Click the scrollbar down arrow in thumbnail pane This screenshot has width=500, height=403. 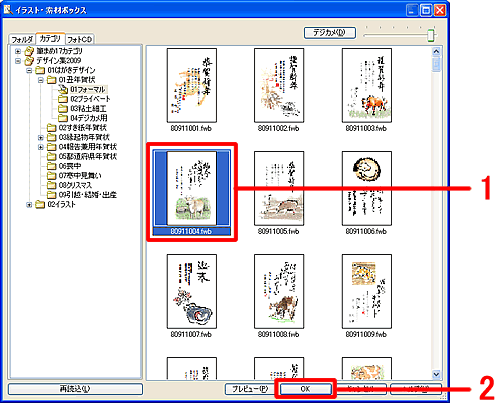pyautogui.click(x=436, y=374)
